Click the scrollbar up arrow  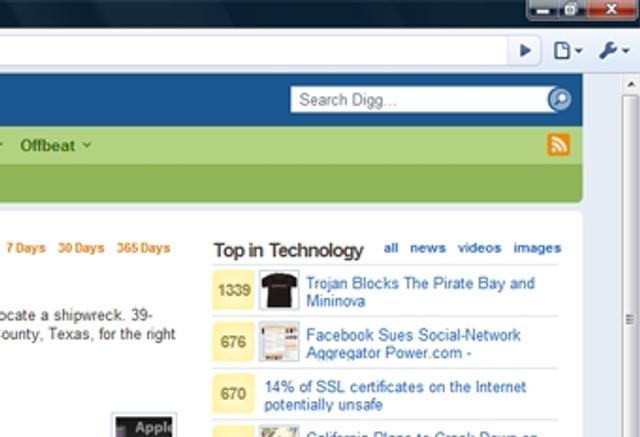[631, 85]
